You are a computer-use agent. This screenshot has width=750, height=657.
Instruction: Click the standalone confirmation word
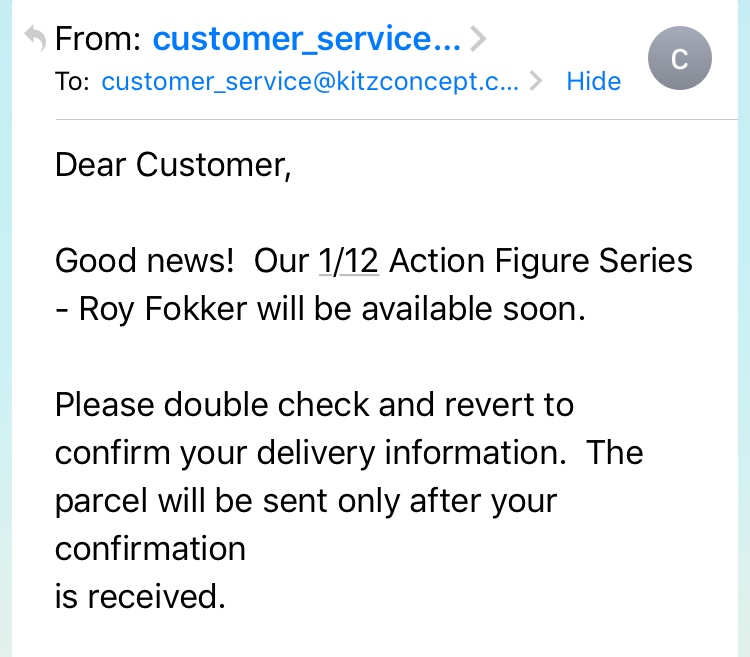pyautogui.click(x=150, y=549)
